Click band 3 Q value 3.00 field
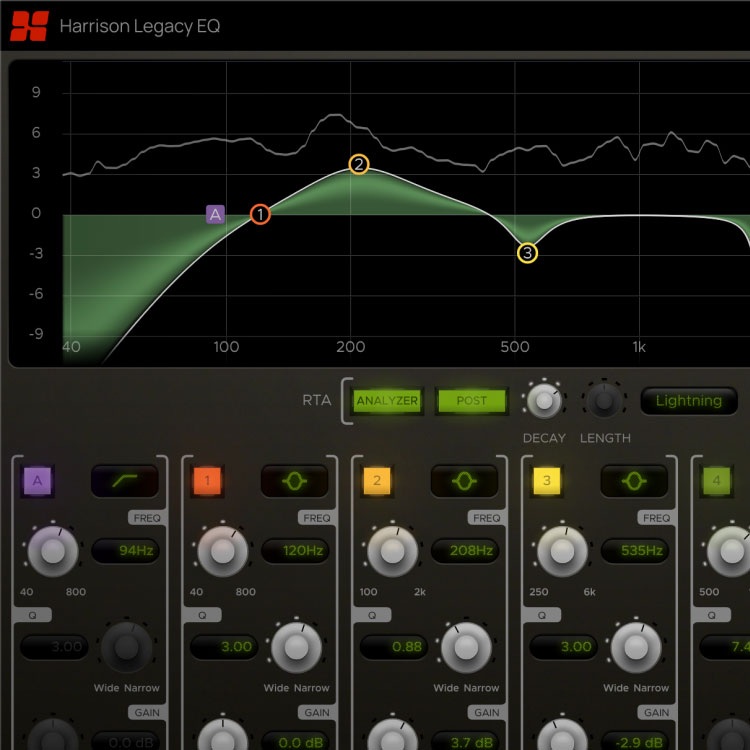The height and width of the screenshot is (750, 750). 563,647
